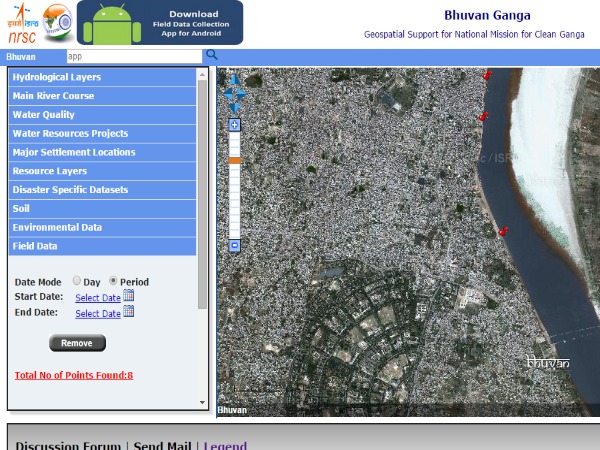Open the End Date calendar icon
The width and height of the screenshot is (600, 450).
[x=129, y=311]
